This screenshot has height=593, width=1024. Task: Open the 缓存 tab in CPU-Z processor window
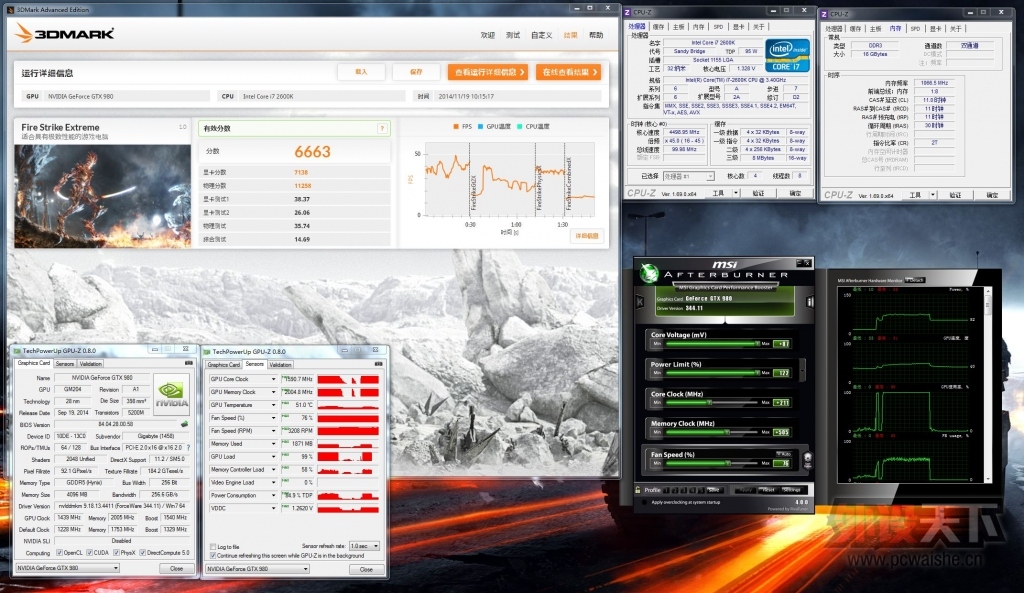(658, 27)
